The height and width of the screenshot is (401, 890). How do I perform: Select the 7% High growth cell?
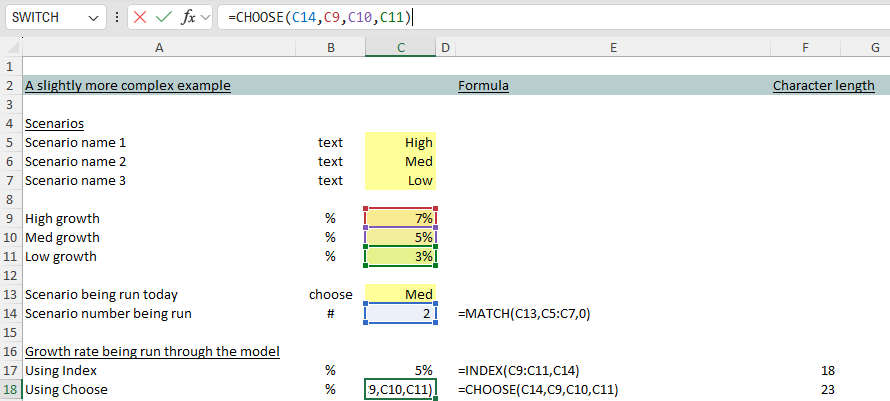400,218
